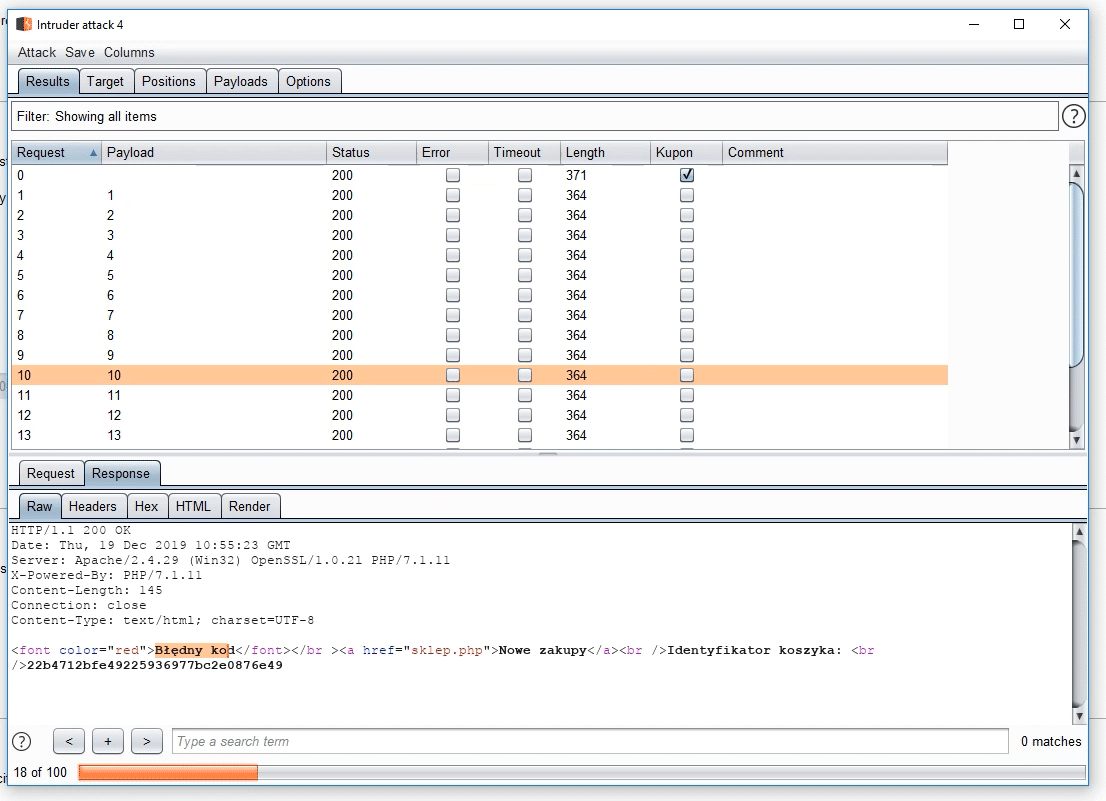Click the results table scroll up arrow
The width and height of the screenshot is (1106, 801).
point(1076,173)
